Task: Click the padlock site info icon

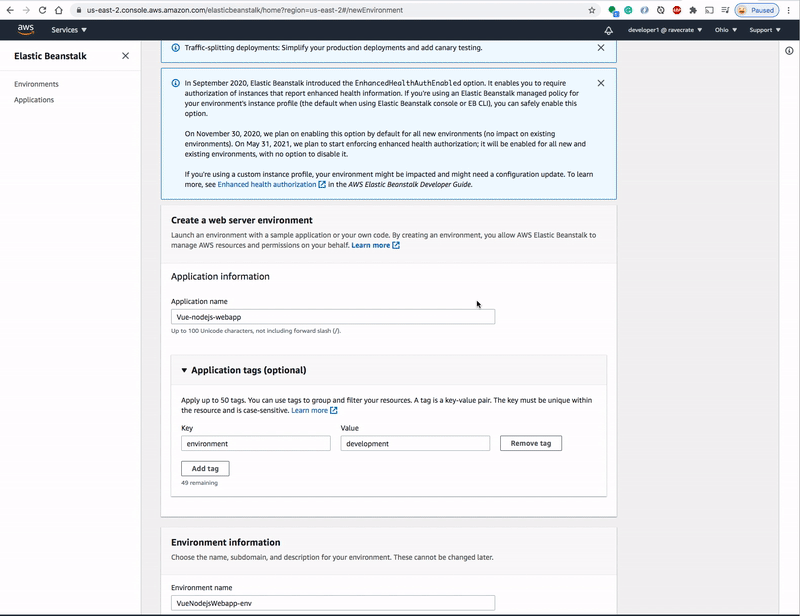Action: tap(79, 10)
